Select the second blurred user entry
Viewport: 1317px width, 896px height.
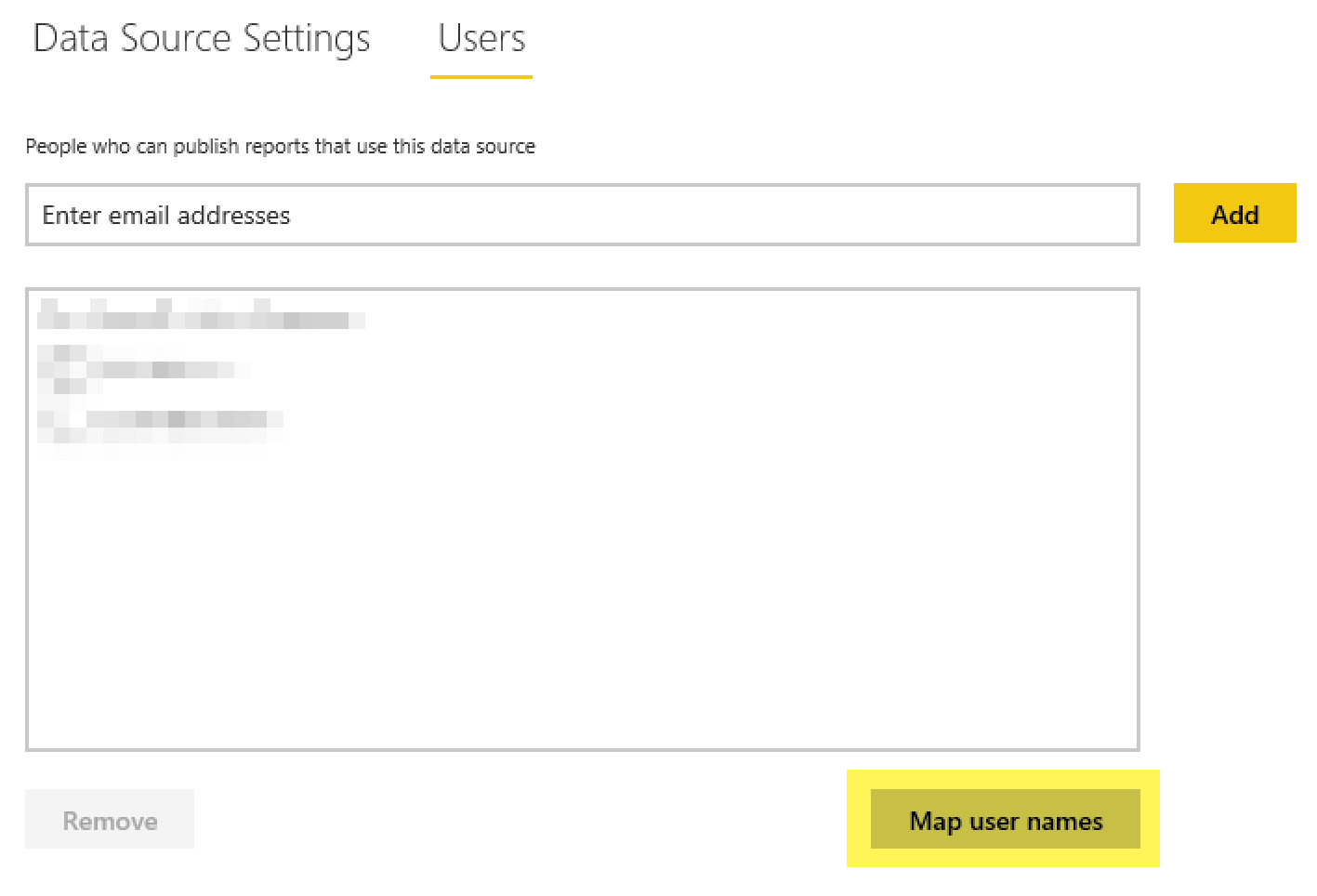coord(139,368)
